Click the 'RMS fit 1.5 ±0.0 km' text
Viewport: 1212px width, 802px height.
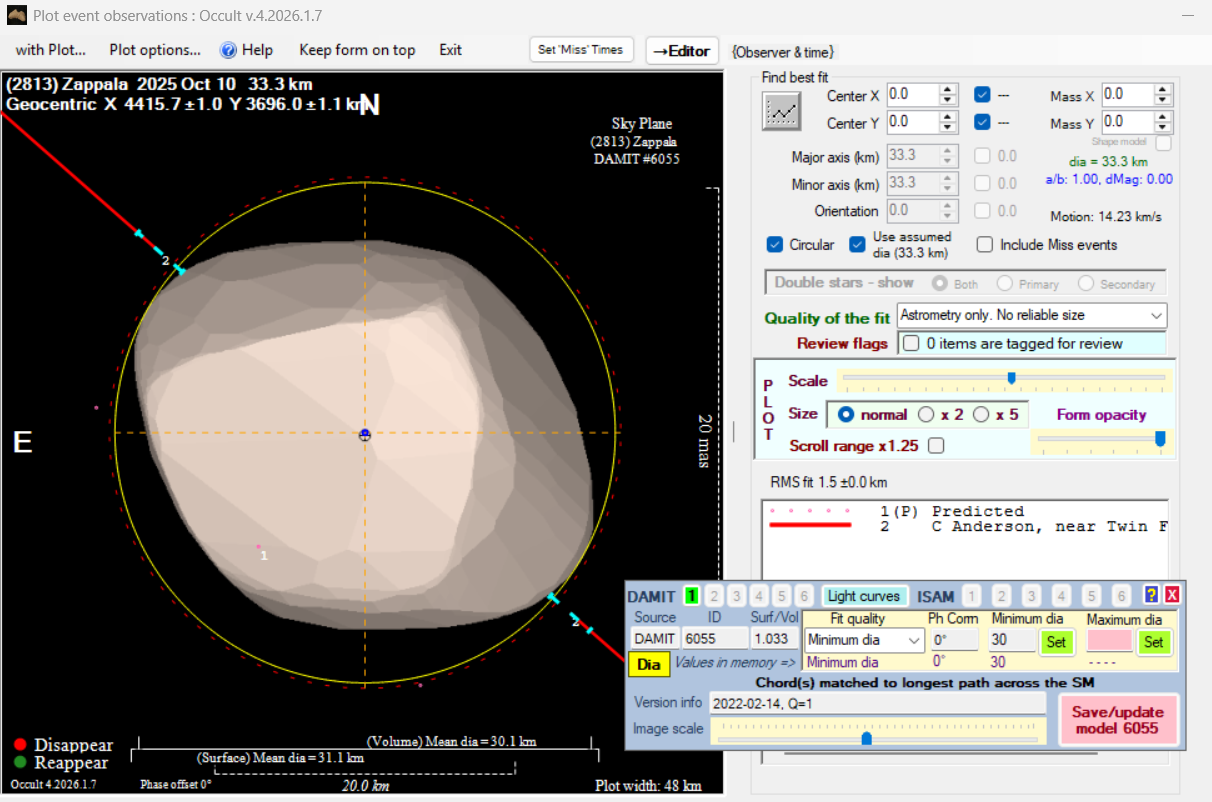point(829,482)
